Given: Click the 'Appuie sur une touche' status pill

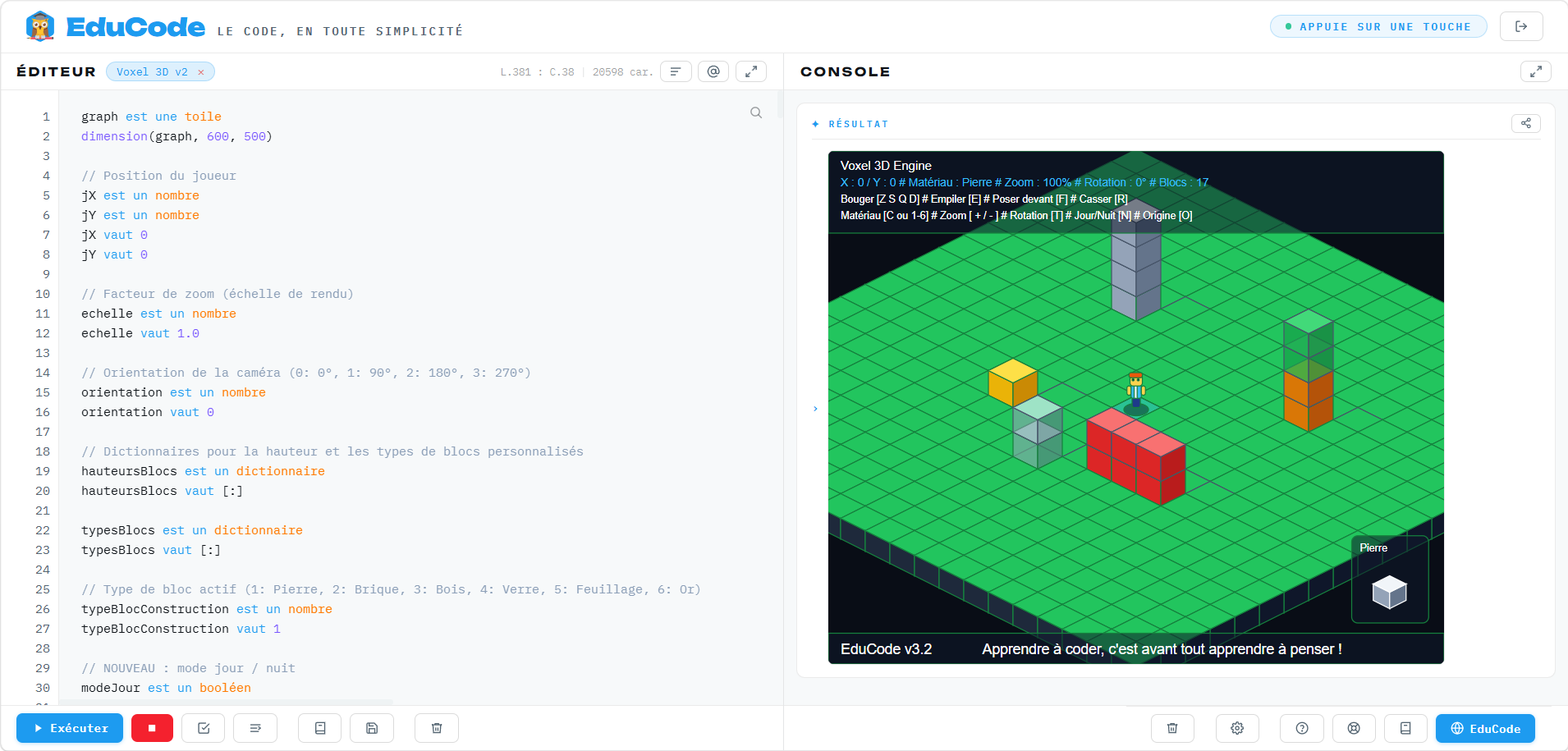Looking at the screenshot, I should [x=1378, y=26].
